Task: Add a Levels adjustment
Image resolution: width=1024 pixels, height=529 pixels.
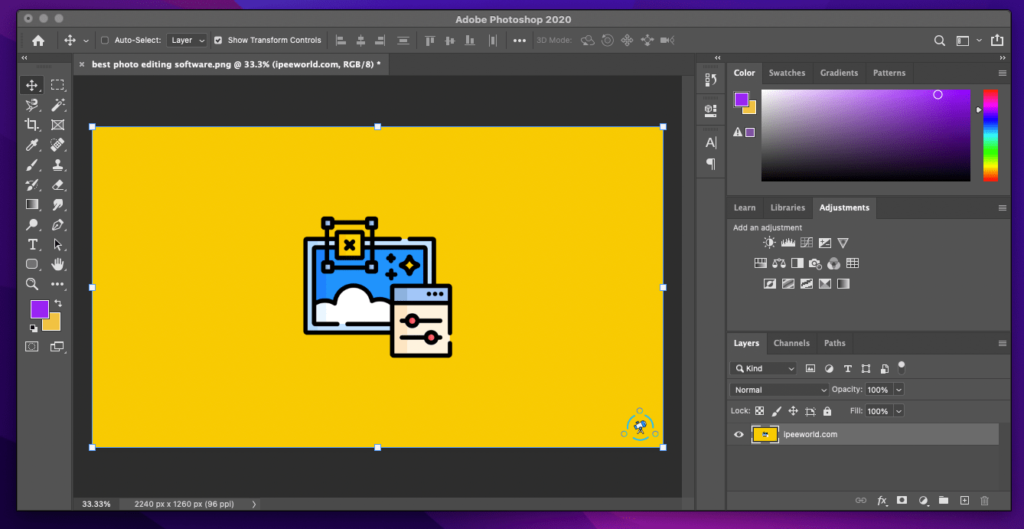Action: 788,243
